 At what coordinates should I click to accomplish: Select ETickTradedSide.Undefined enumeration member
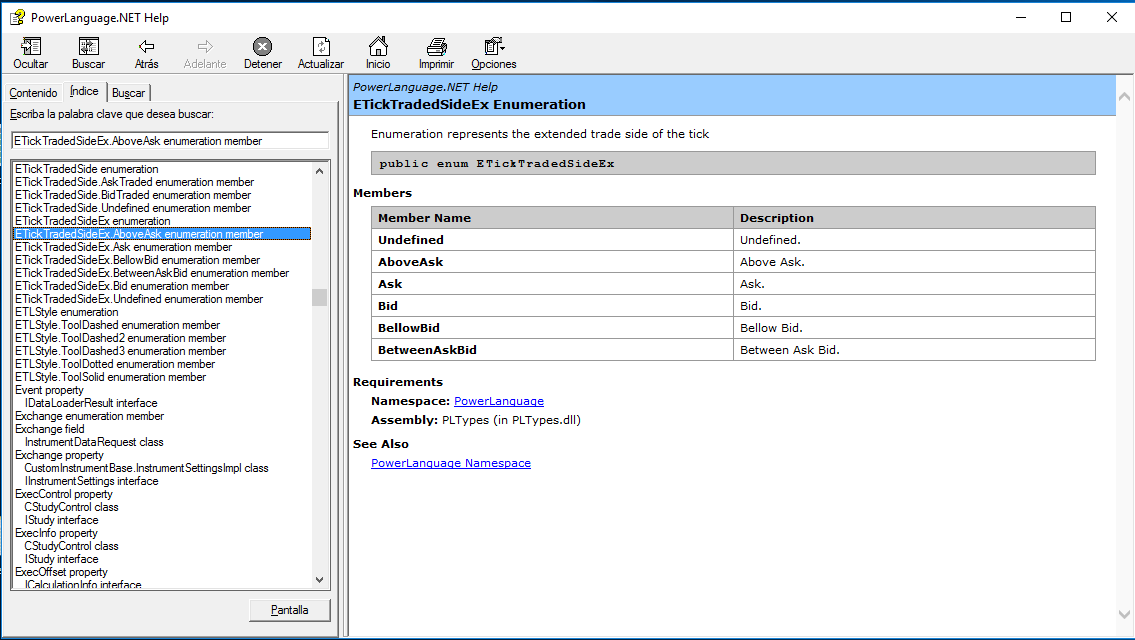click(x=133, y=208)
